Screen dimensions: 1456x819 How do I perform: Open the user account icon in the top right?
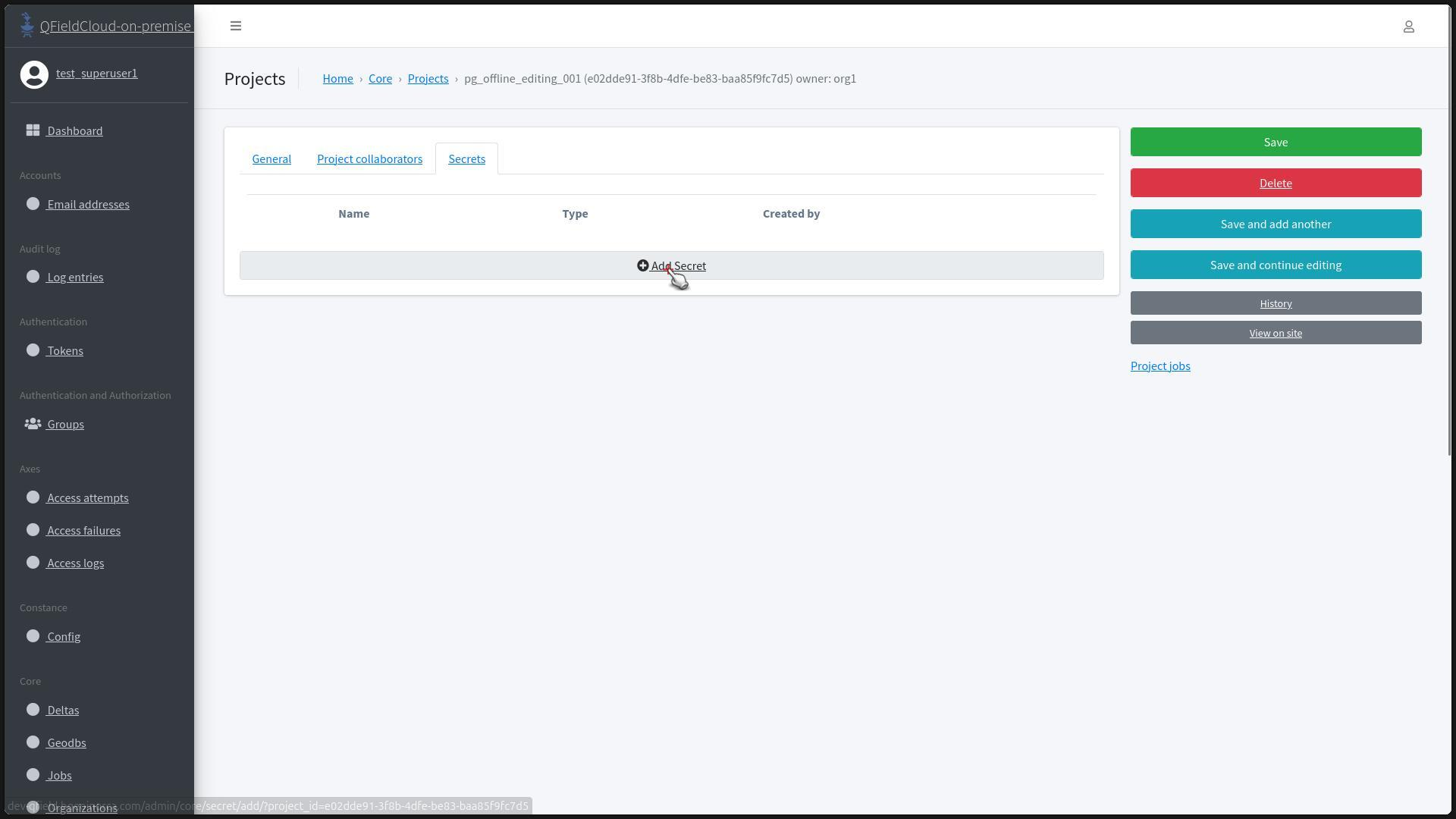tap(1408, 27)
